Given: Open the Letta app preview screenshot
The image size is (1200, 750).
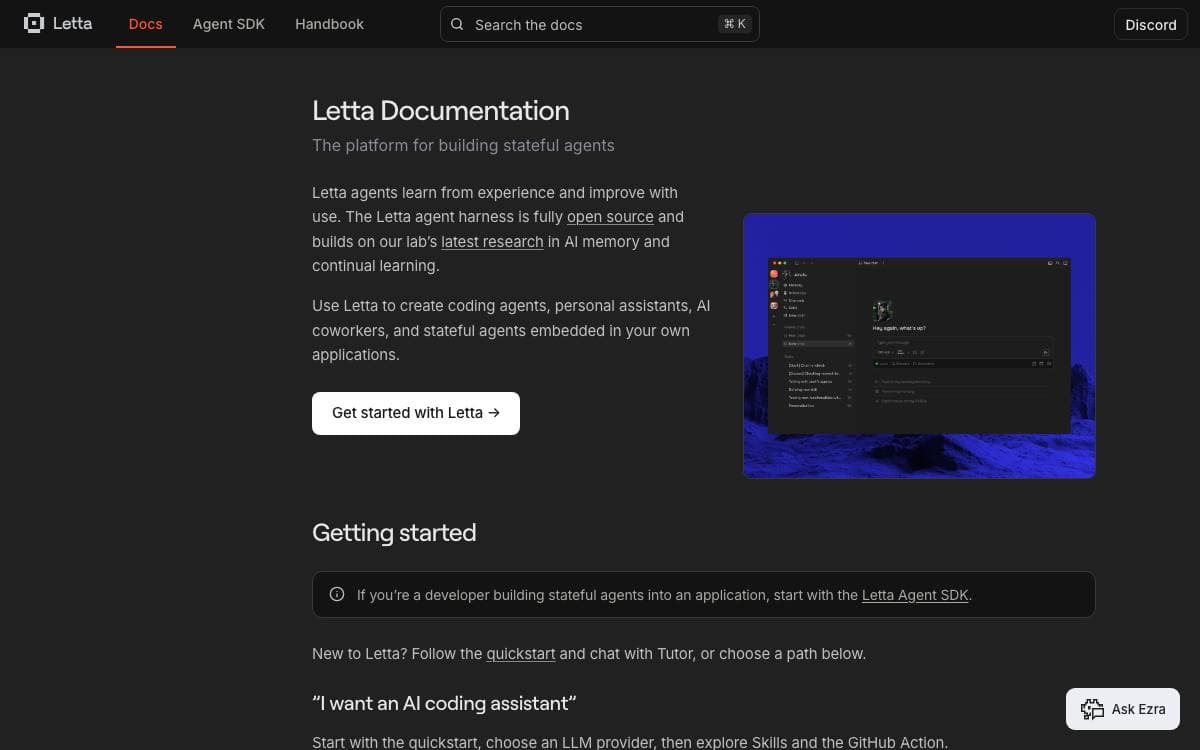Looking at the screenshot, I should tap(919, 346).
